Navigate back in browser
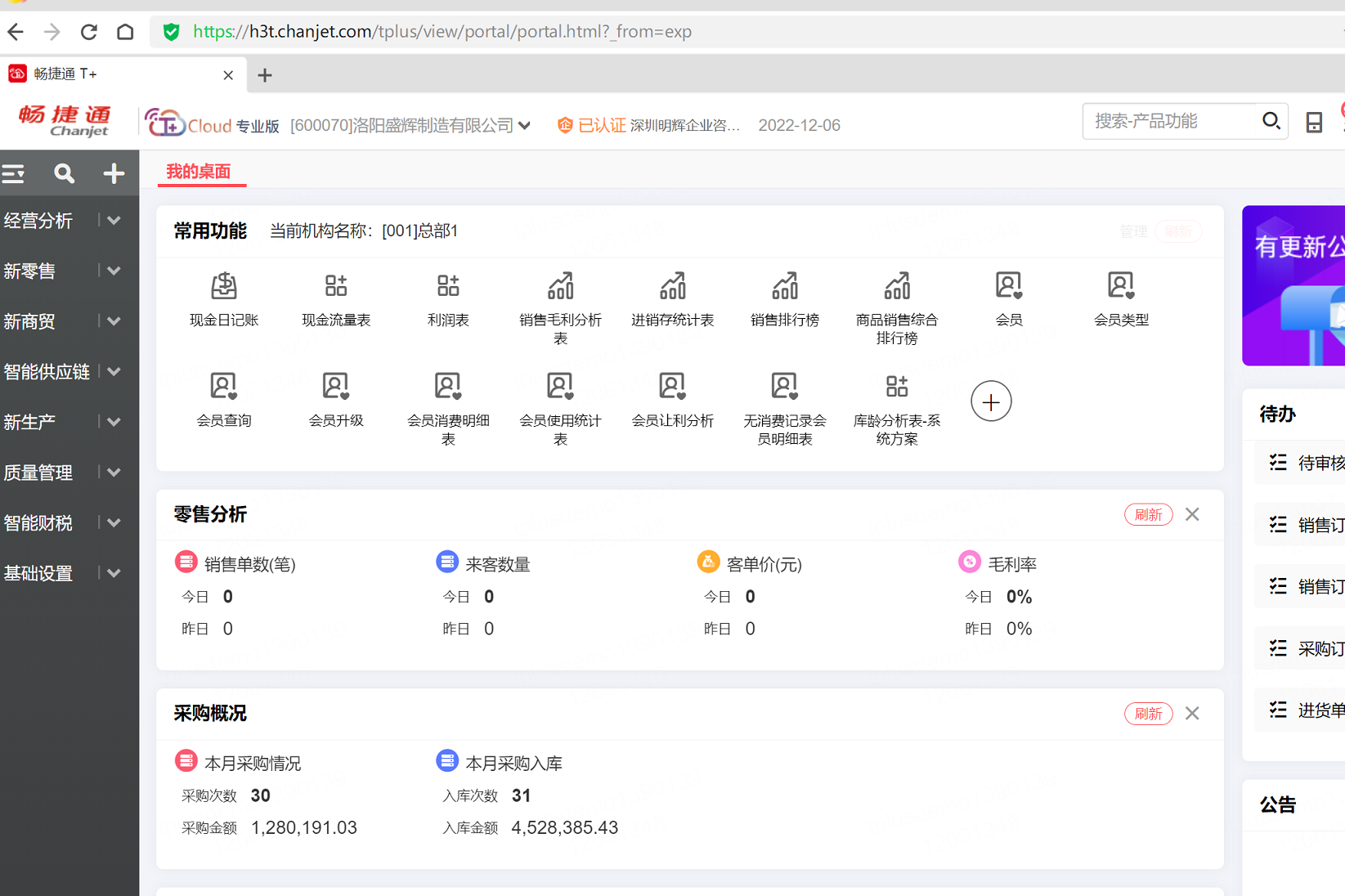 (x=15, y=32)
